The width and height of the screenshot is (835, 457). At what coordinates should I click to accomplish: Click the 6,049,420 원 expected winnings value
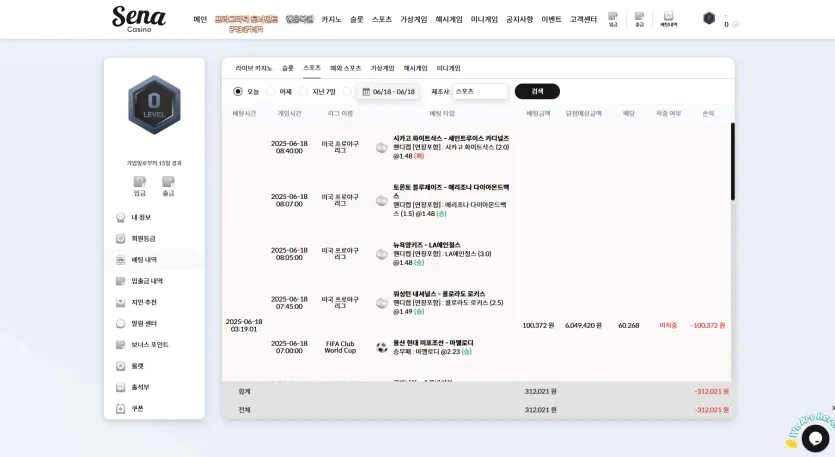pyautogui.click(x=583, y=325)
